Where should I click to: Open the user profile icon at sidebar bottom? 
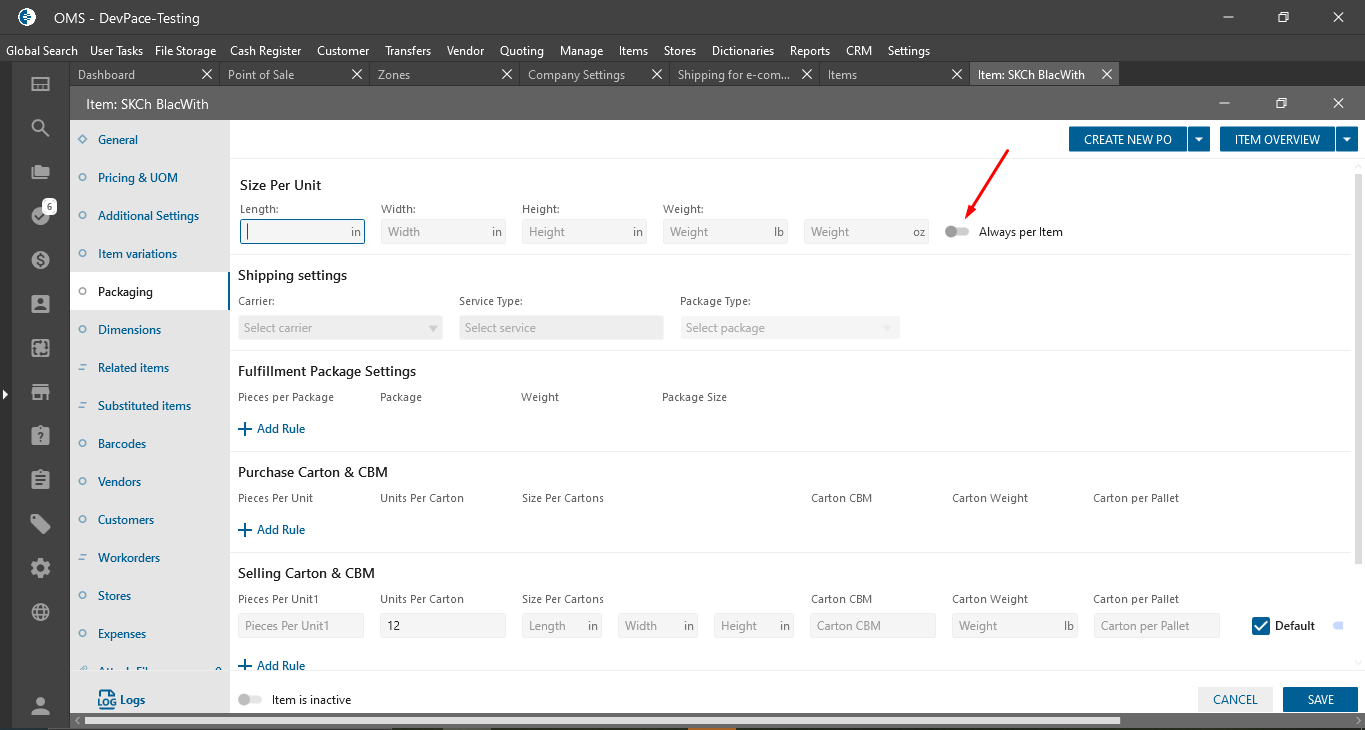coord(40,706)
